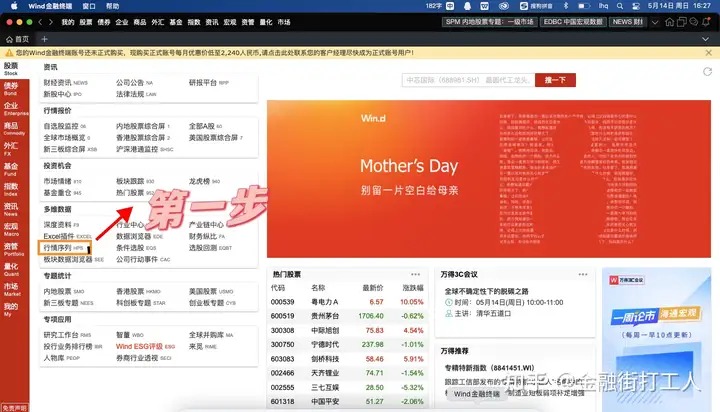
Task: Open the Apple menu
Action: coord(14,6)
